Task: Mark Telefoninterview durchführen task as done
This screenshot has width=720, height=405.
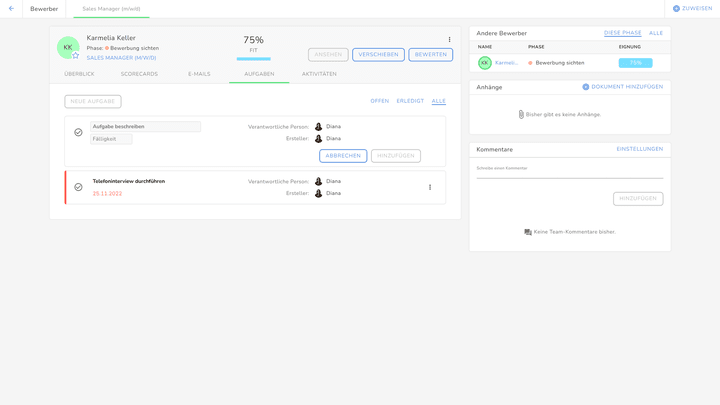Action: (x=78, y=187)
